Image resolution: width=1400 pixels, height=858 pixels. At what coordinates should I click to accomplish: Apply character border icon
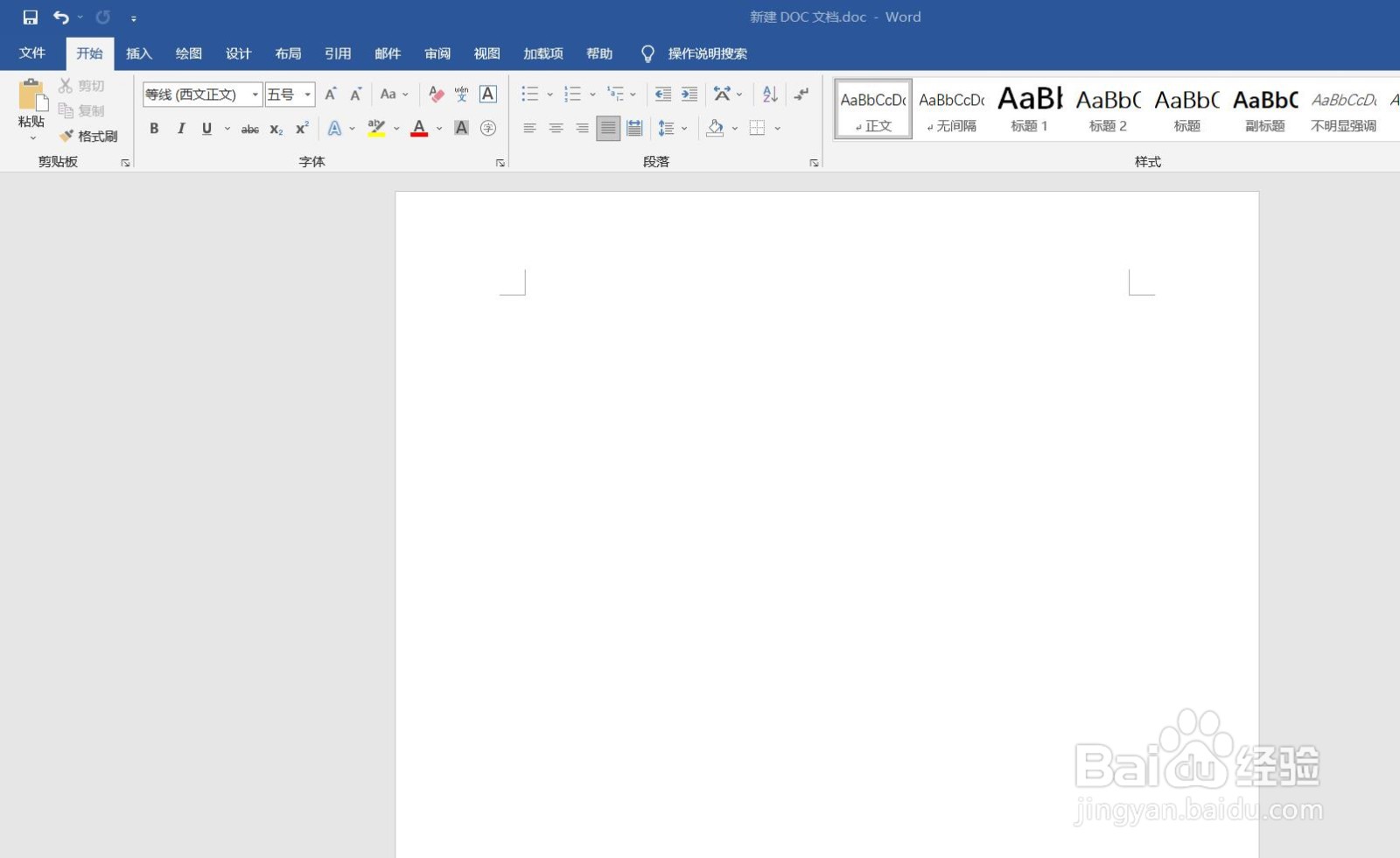coord(488,95)
